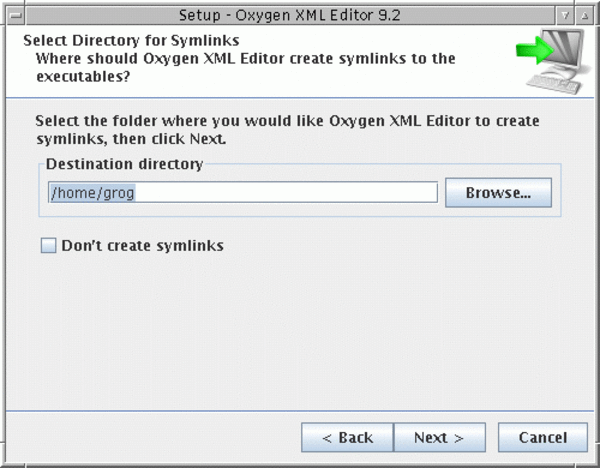Image resolution: width=600 pixels, height=468 pixels.
Task: Click the Destination directory group label
Action: (124, 164)
